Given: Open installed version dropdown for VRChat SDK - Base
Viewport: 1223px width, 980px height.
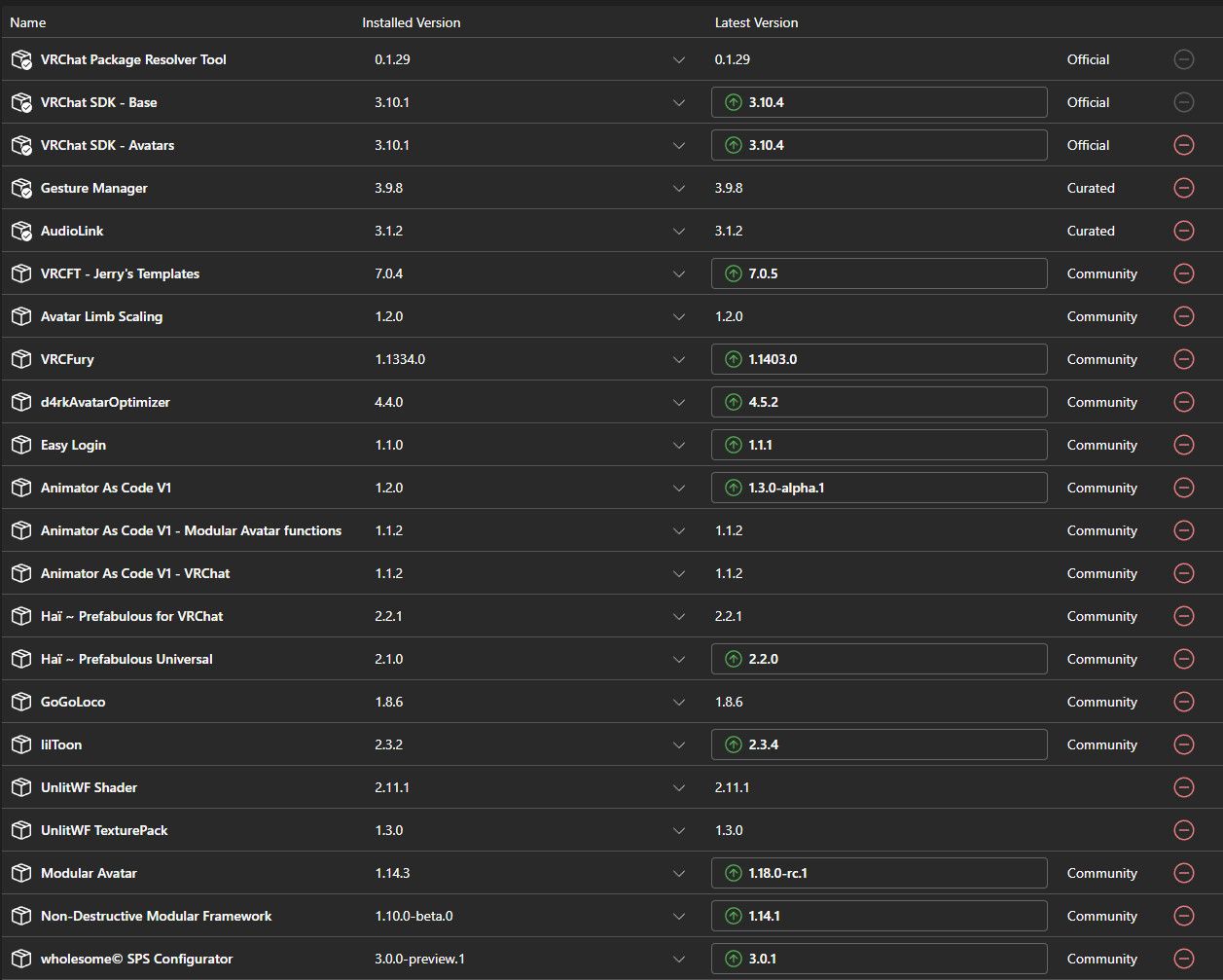Looking at the screenshot, I should tap(679, 103).
